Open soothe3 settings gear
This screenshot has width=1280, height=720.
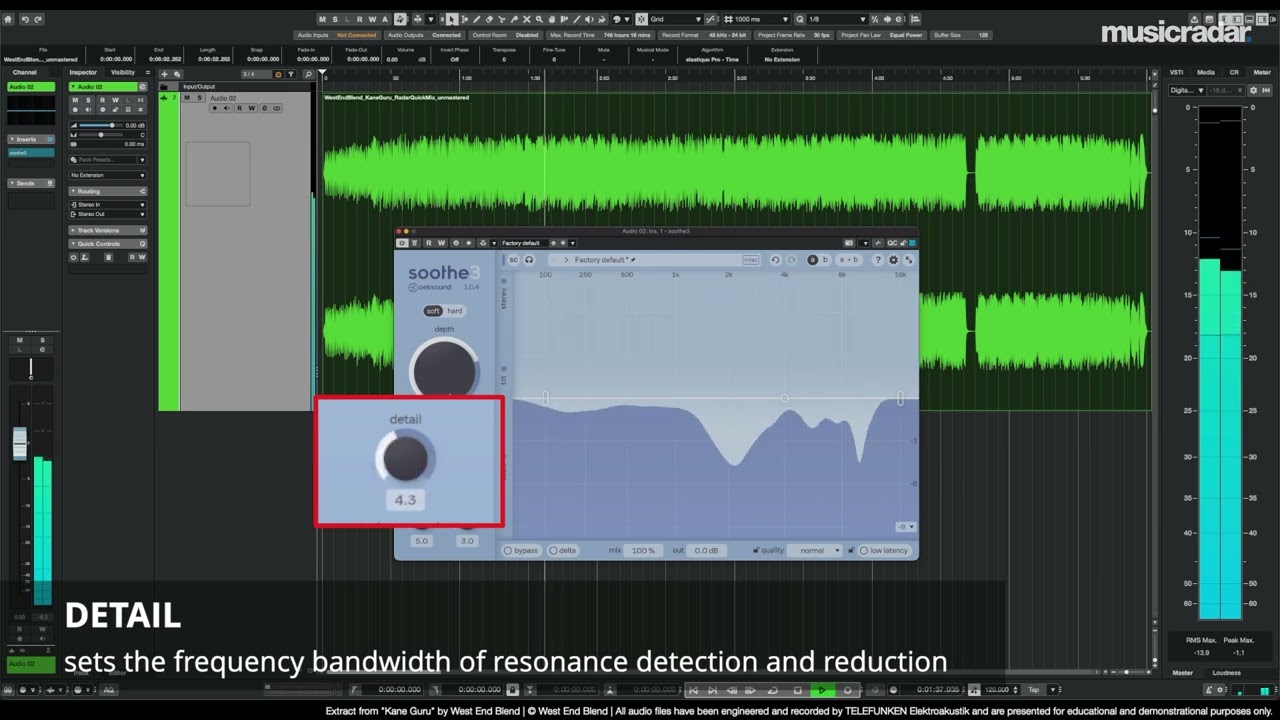893,260
